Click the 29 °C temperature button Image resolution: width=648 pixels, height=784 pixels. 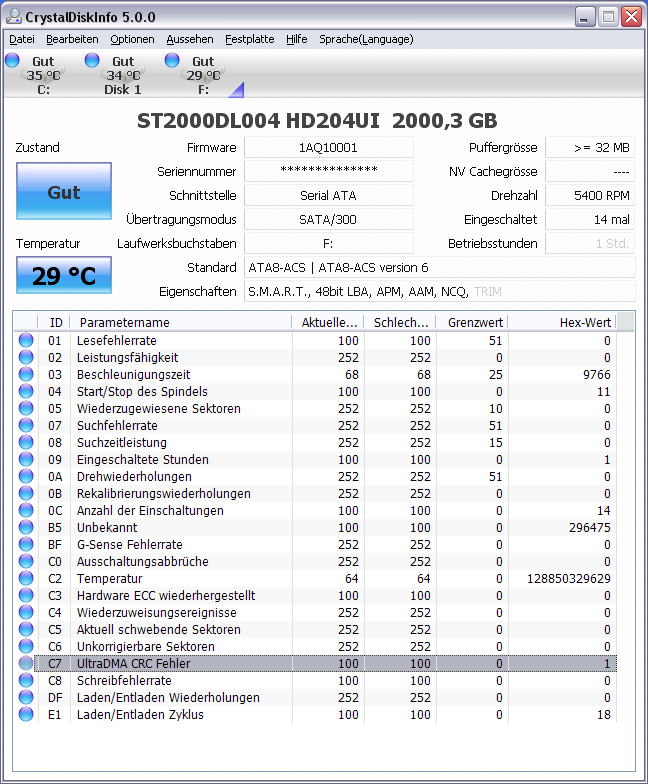pos(64,275)
